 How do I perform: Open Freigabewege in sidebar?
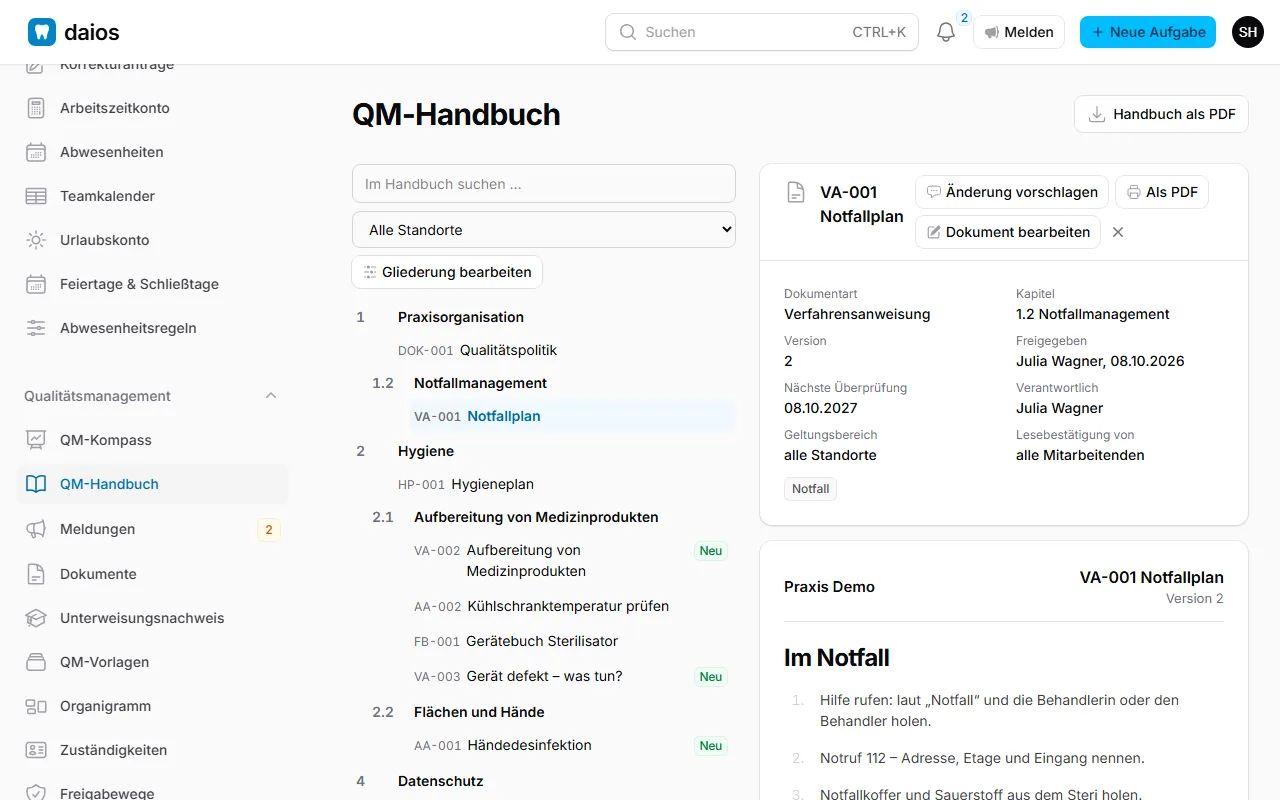pos(153,793)
